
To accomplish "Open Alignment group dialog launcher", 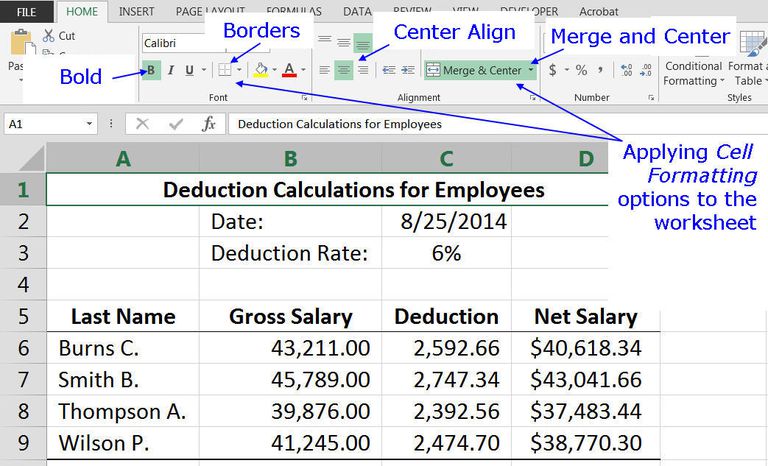I will (532, 98).
